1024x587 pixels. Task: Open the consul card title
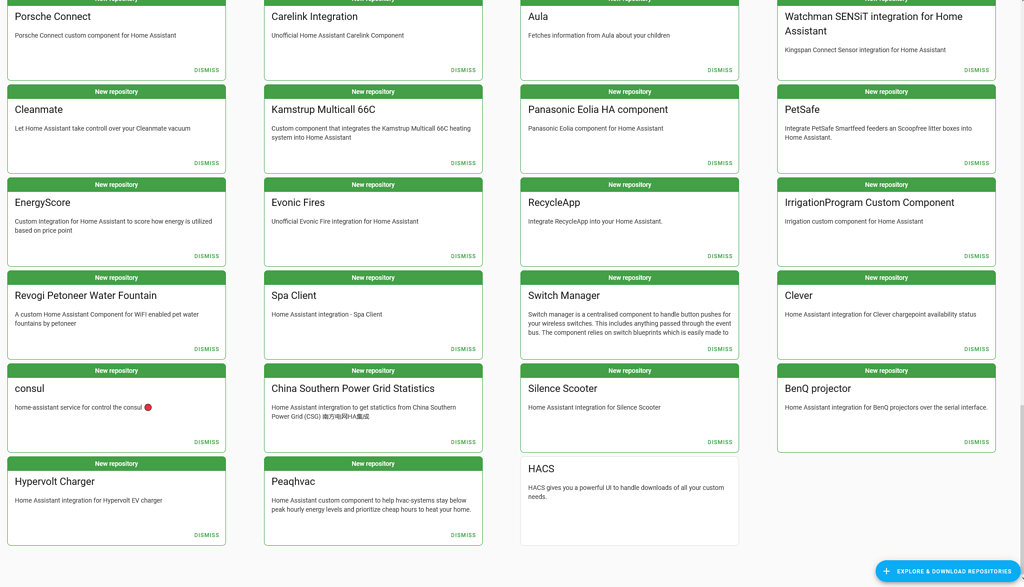(29, 389)
